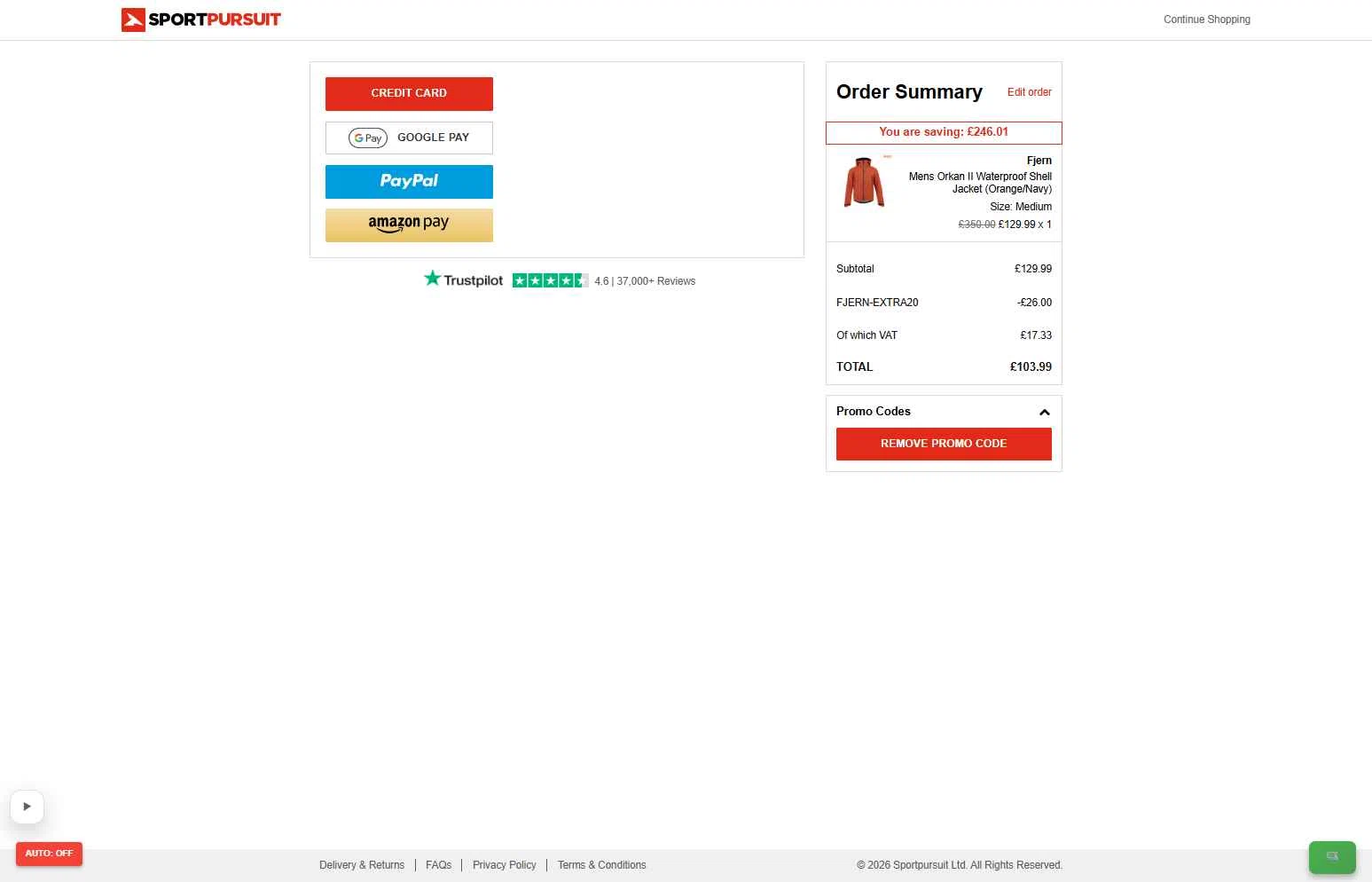Click the '4.6 | 37,000+ Reviews' text

[x=645, y=281]
